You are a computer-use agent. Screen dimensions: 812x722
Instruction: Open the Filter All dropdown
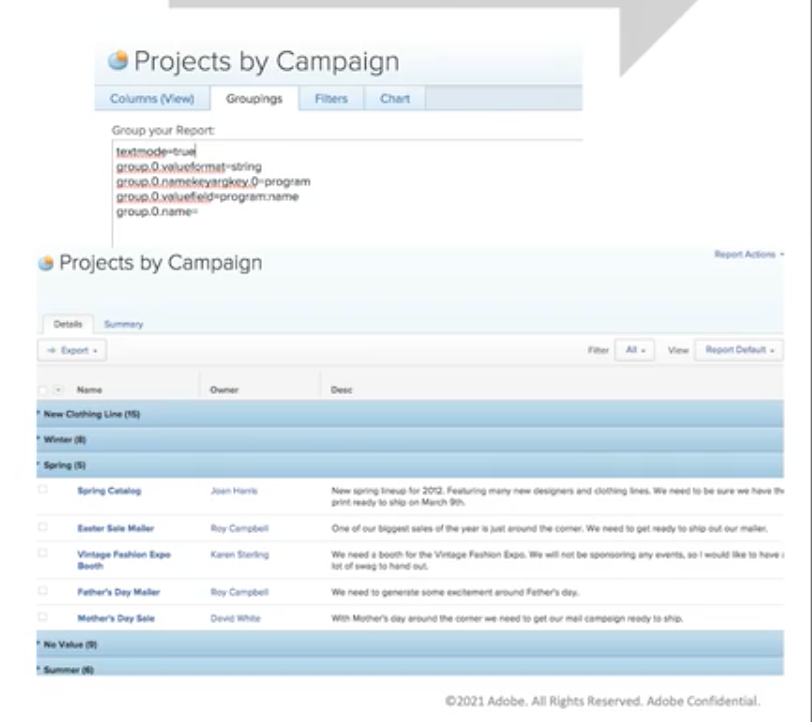[634, 350]
